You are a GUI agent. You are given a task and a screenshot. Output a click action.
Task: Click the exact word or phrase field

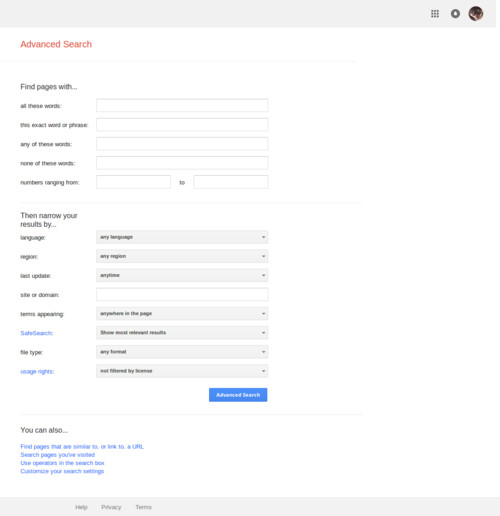click(182, 125)
